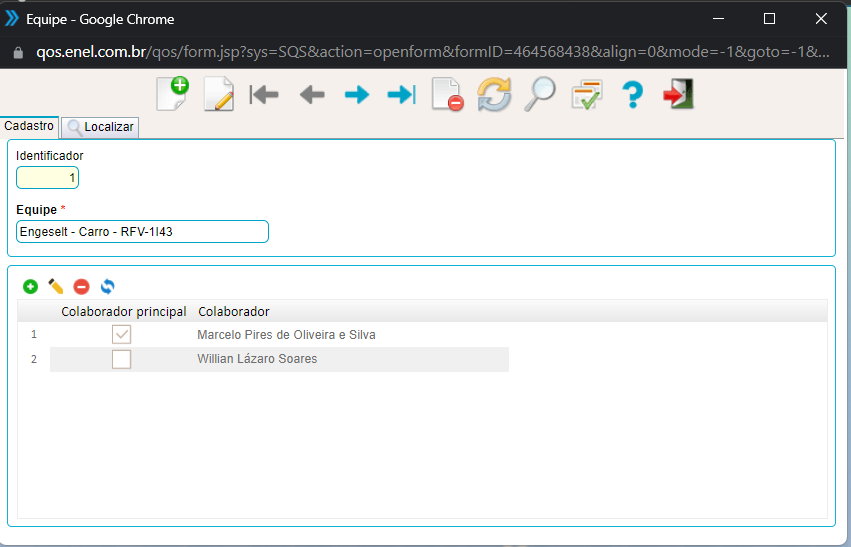The width and height of the screenshot is (851, 547).
Task: Switch to the Localizar tab
Action: (x=100, y=128)
